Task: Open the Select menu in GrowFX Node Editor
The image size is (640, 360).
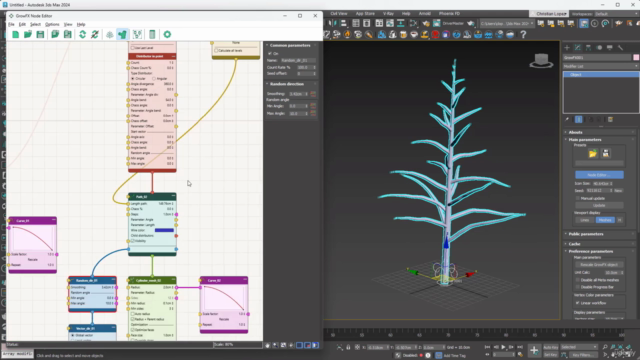Action: pyautogui.click(x=35, y=24)
